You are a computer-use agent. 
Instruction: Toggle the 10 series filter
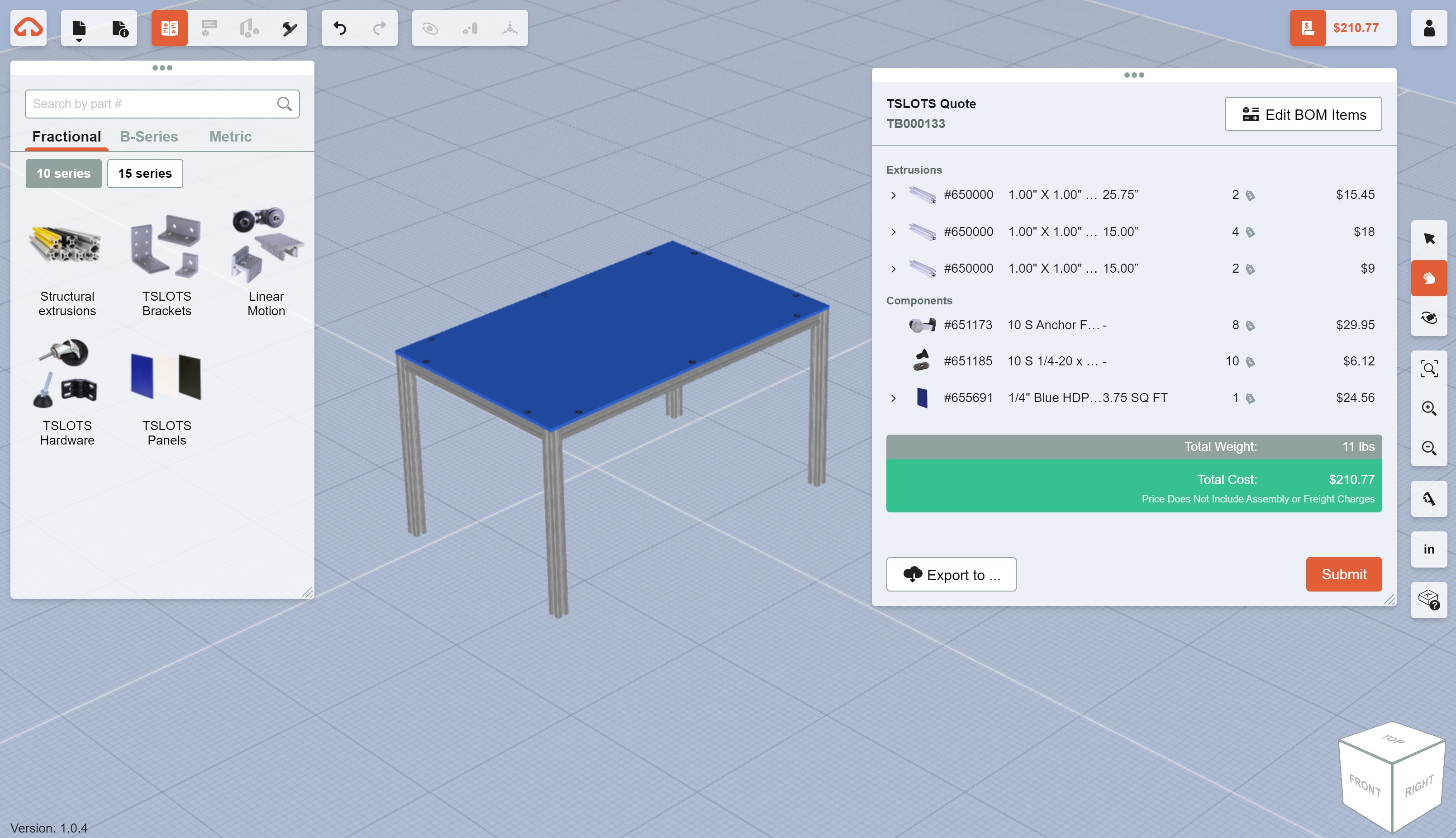(x=63, y=173)
